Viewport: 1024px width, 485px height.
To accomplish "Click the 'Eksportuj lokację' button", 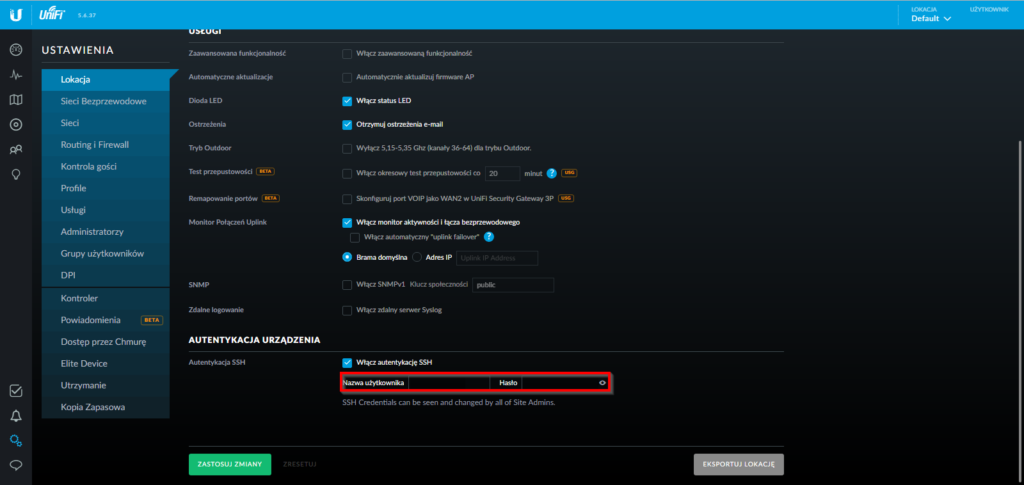I will [x=739, y=465].
